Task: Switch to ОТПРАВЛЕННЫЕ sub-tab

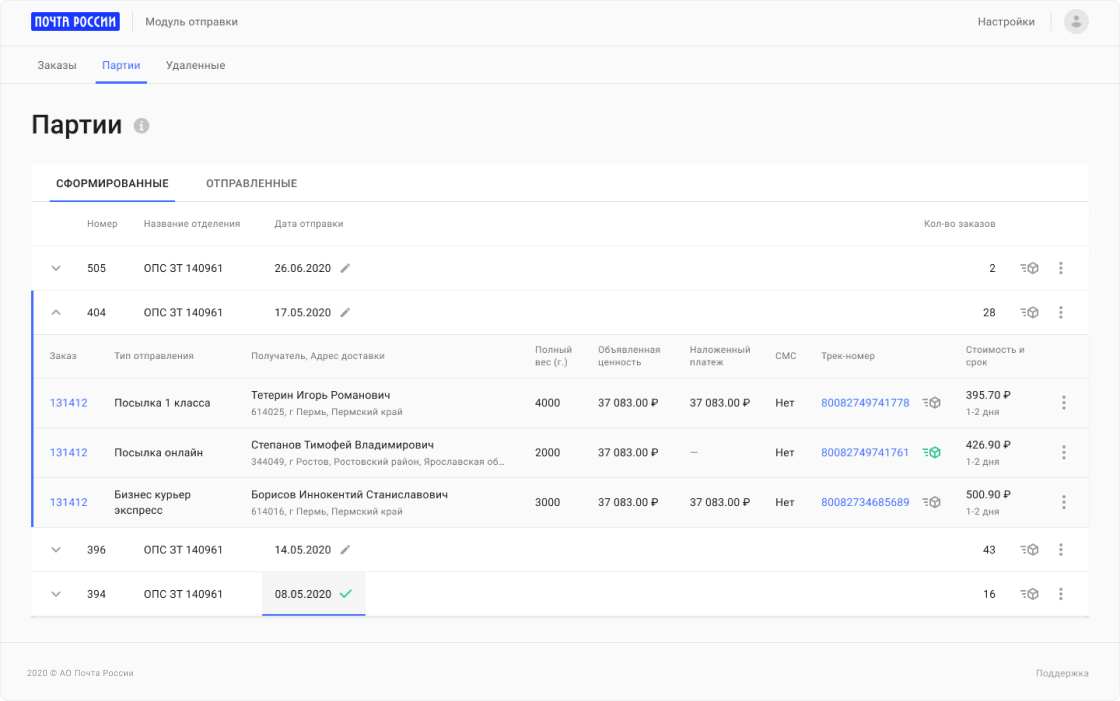Action: (251, 184)
